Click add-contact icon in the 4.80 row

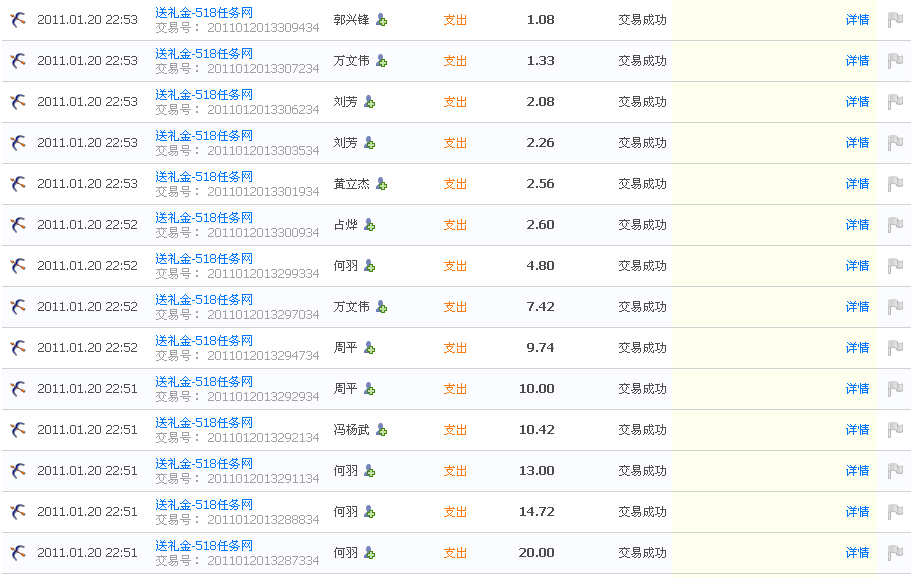(369, 266)
